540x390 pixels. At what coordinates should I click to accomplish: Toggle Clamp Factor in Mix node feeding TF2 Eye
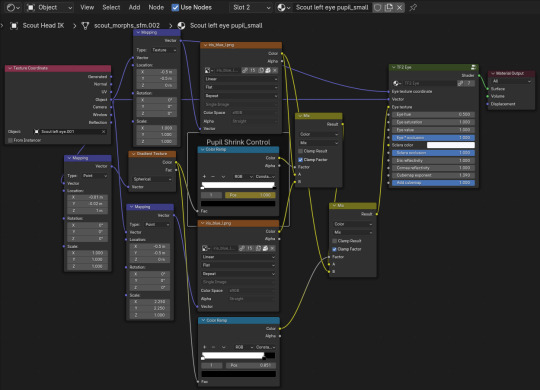(x=334, y=249)
